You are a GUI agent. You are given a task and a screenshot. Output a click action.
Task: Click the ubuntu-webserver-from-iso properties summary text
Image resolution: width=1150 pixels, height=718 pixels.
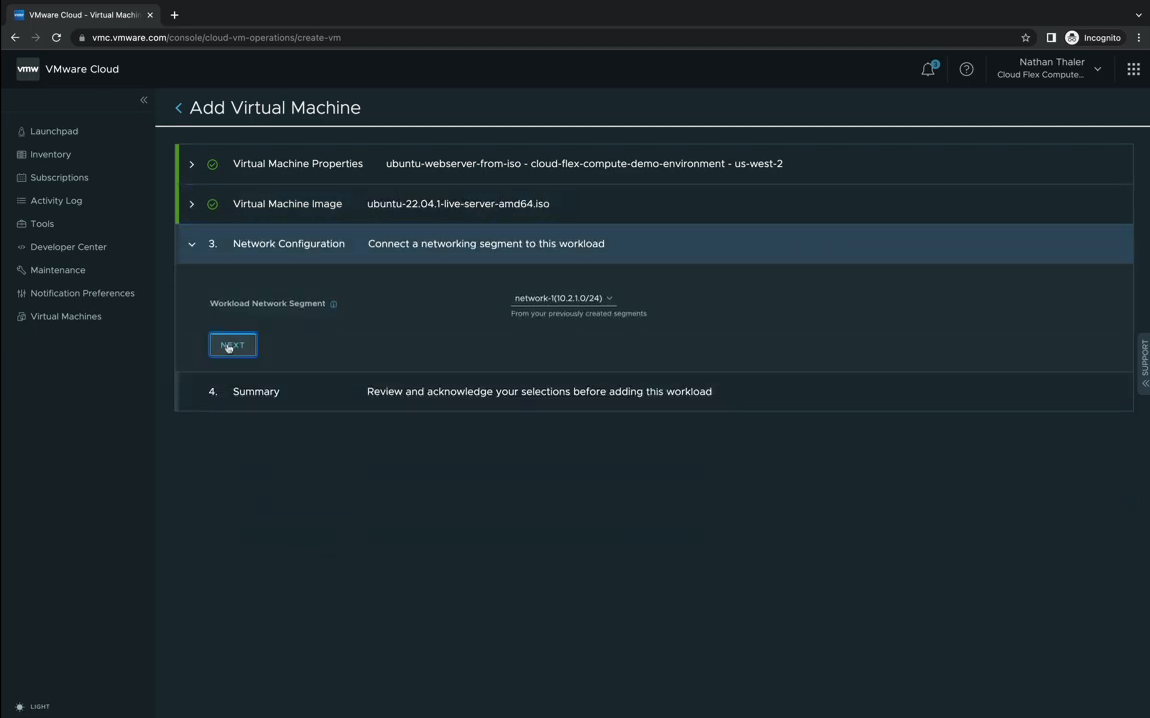tap(584, 164)
